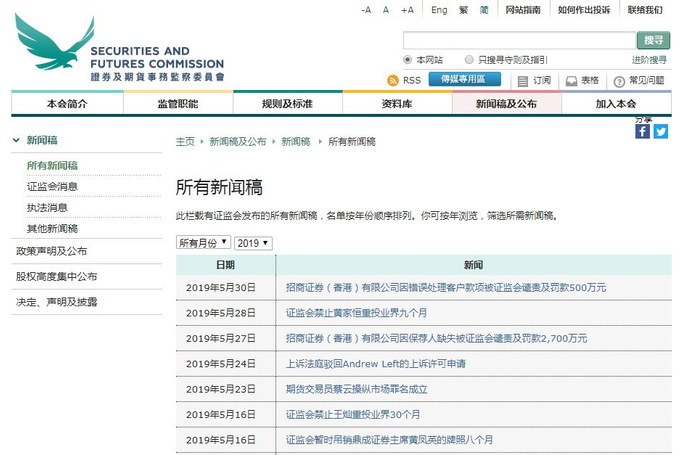Open the 所有月份 month dropdown

[x=203, y=243]
